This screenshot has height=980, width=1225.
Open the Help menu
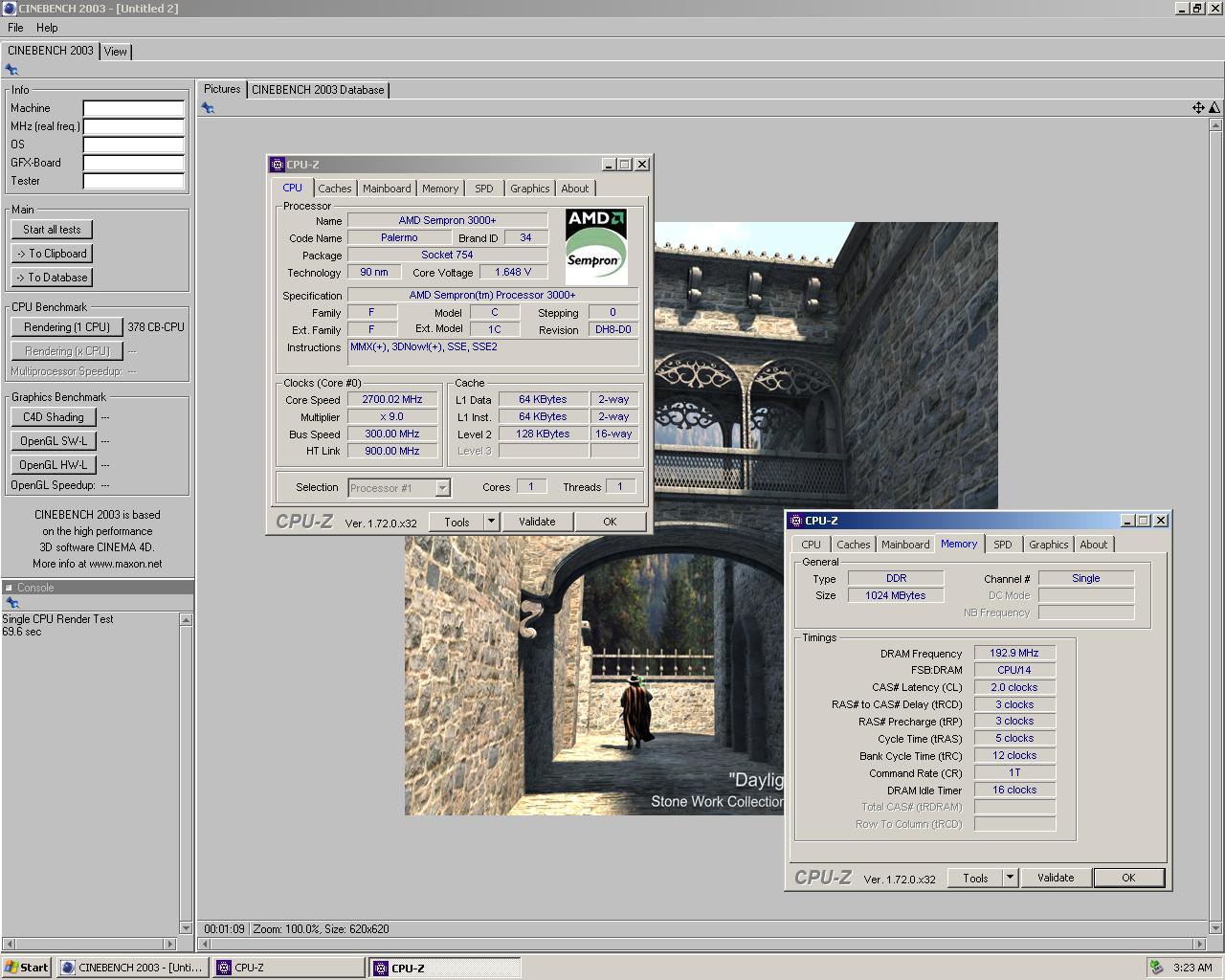[47, 28]
